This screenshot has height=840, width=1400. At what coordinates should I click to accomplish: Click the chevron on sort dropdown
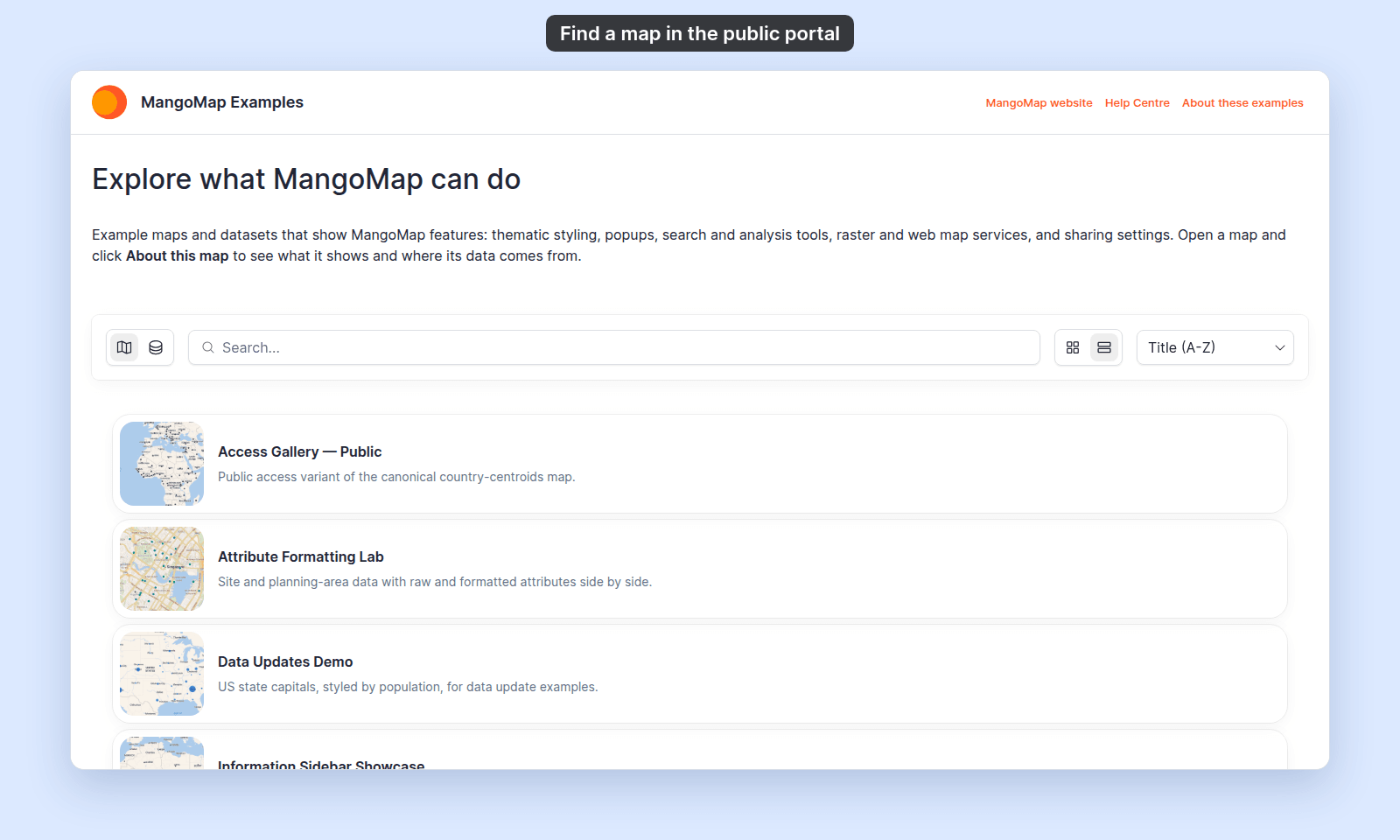pyautogui.click(x=1279, y=347)
